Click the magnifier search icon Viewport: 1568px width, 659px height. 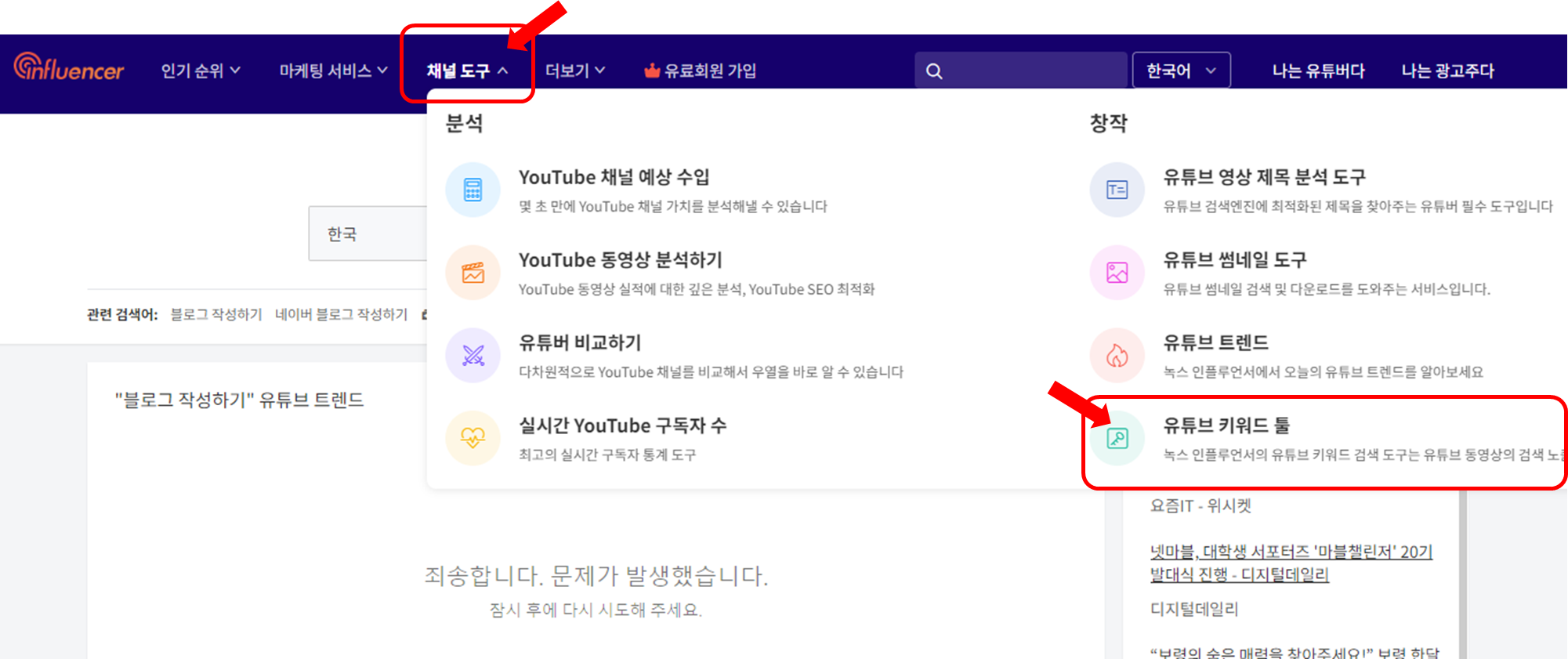coord(933,71)
